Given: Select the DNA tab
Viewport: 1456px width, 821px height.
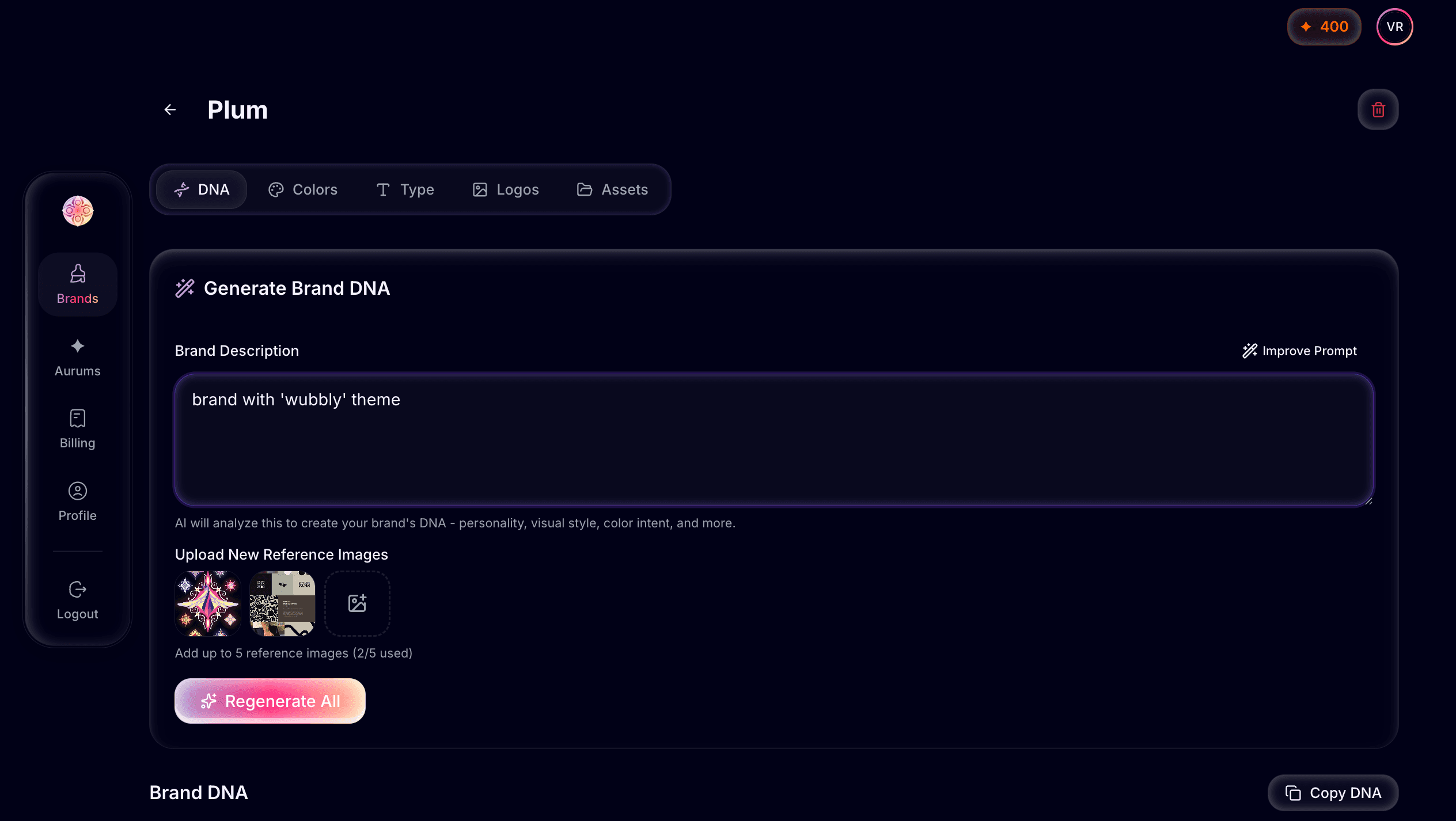Looking at the screenshot, I should click(x=202, y=189).
